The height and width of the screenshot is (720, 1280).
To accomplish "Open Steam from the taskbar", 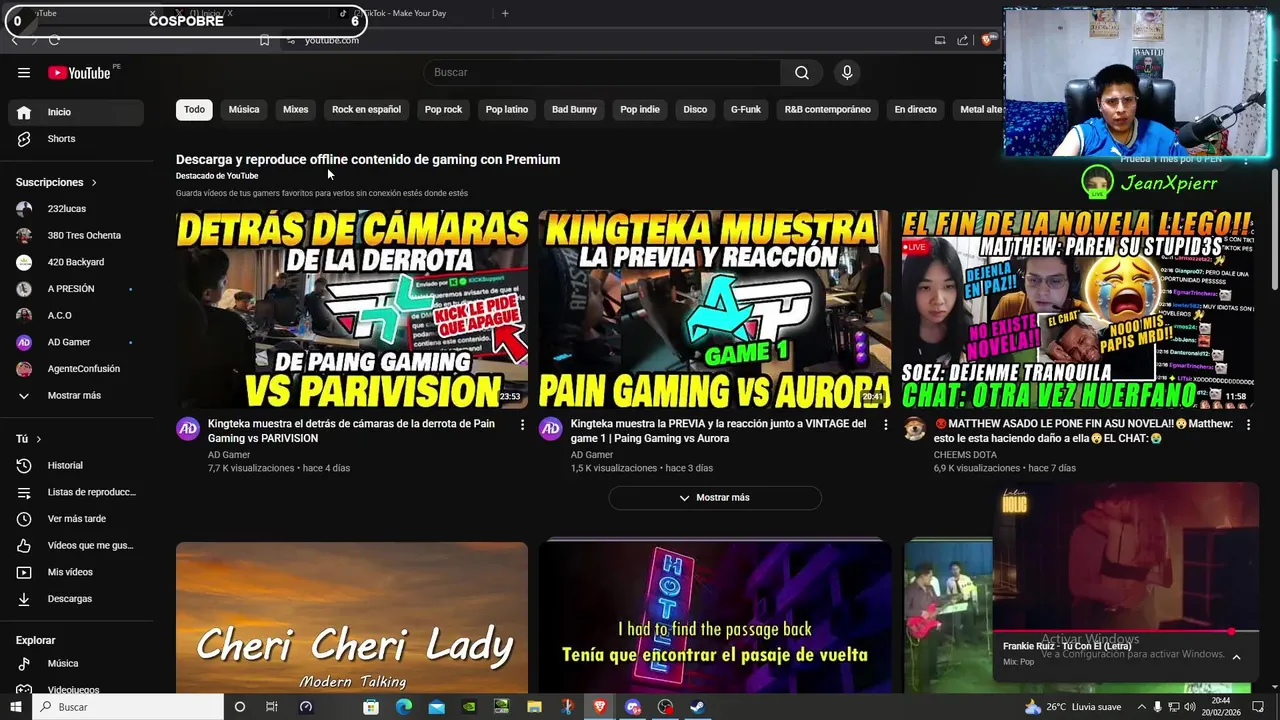I will click(698, 707).
